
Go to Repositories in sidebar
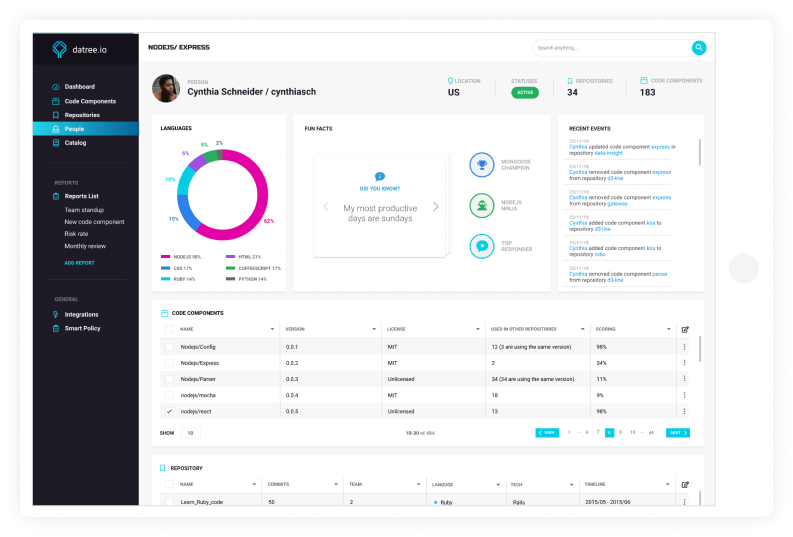click(82, 115)
